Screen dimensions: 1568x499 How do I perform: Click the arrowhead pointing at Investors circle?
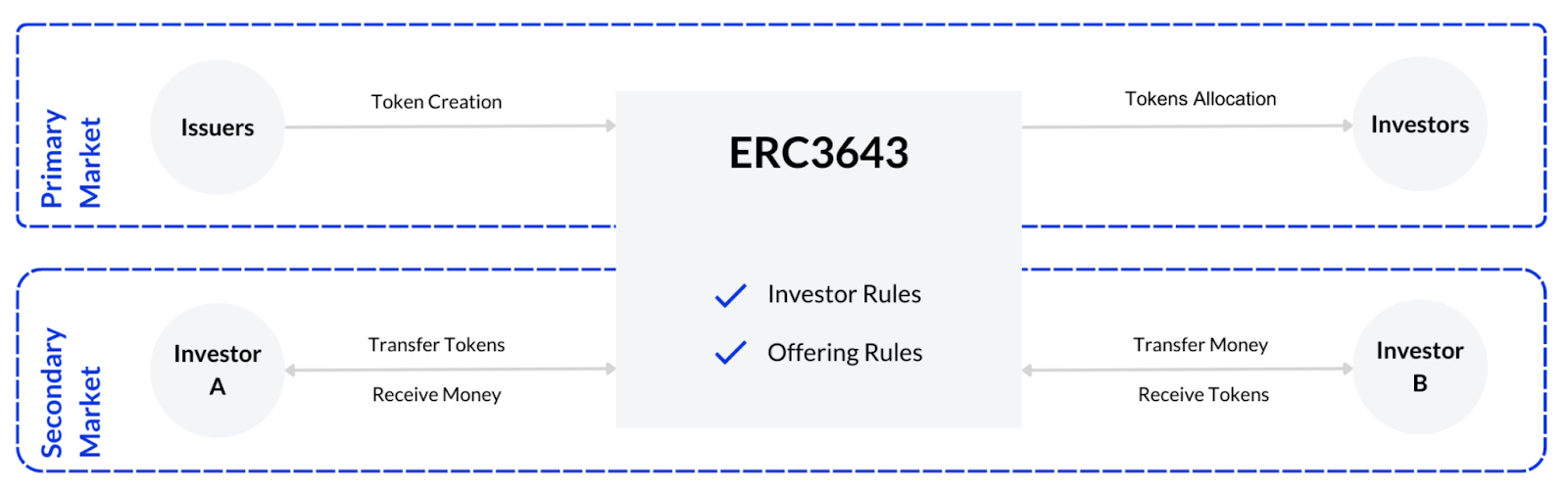1347,125
